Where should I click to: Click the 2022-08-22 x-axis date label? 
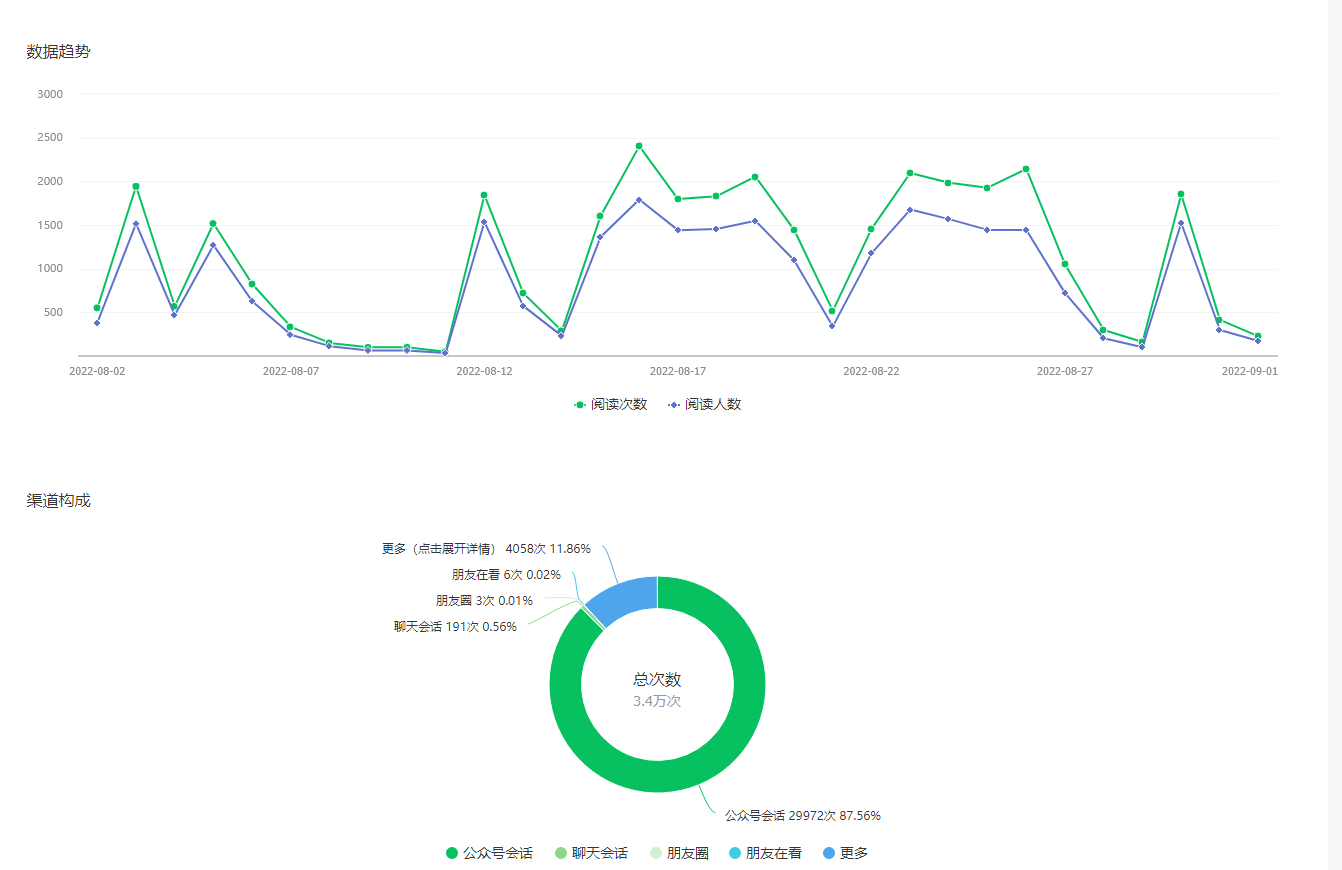pyautogui.click(x=871, y=371)
